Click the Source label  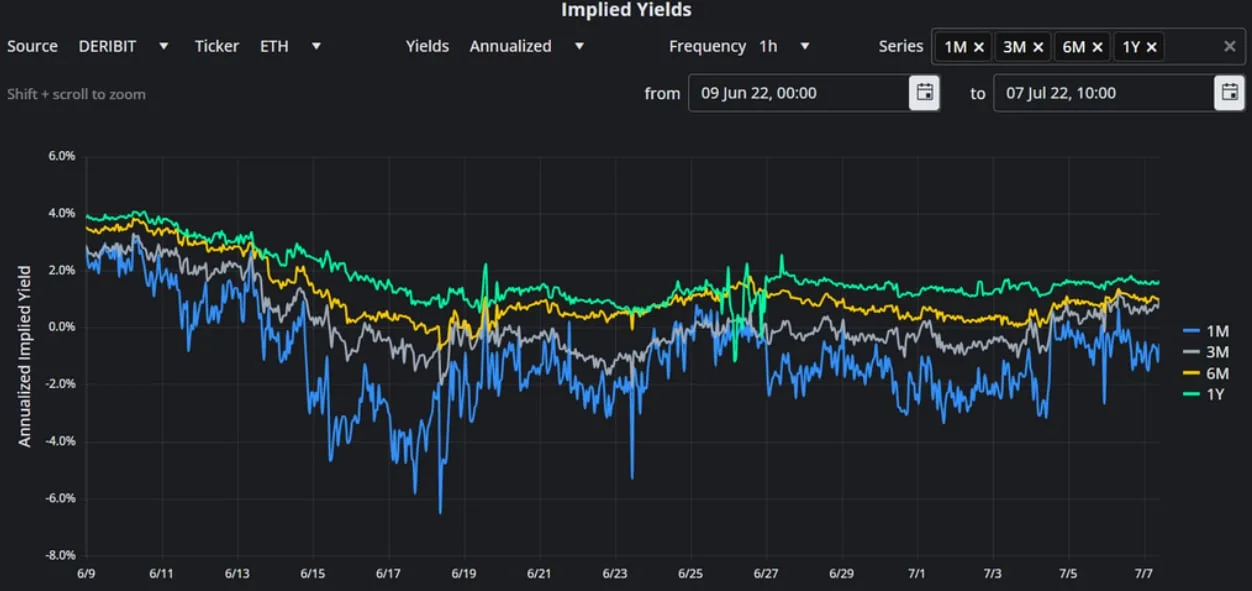coord(32,46)
